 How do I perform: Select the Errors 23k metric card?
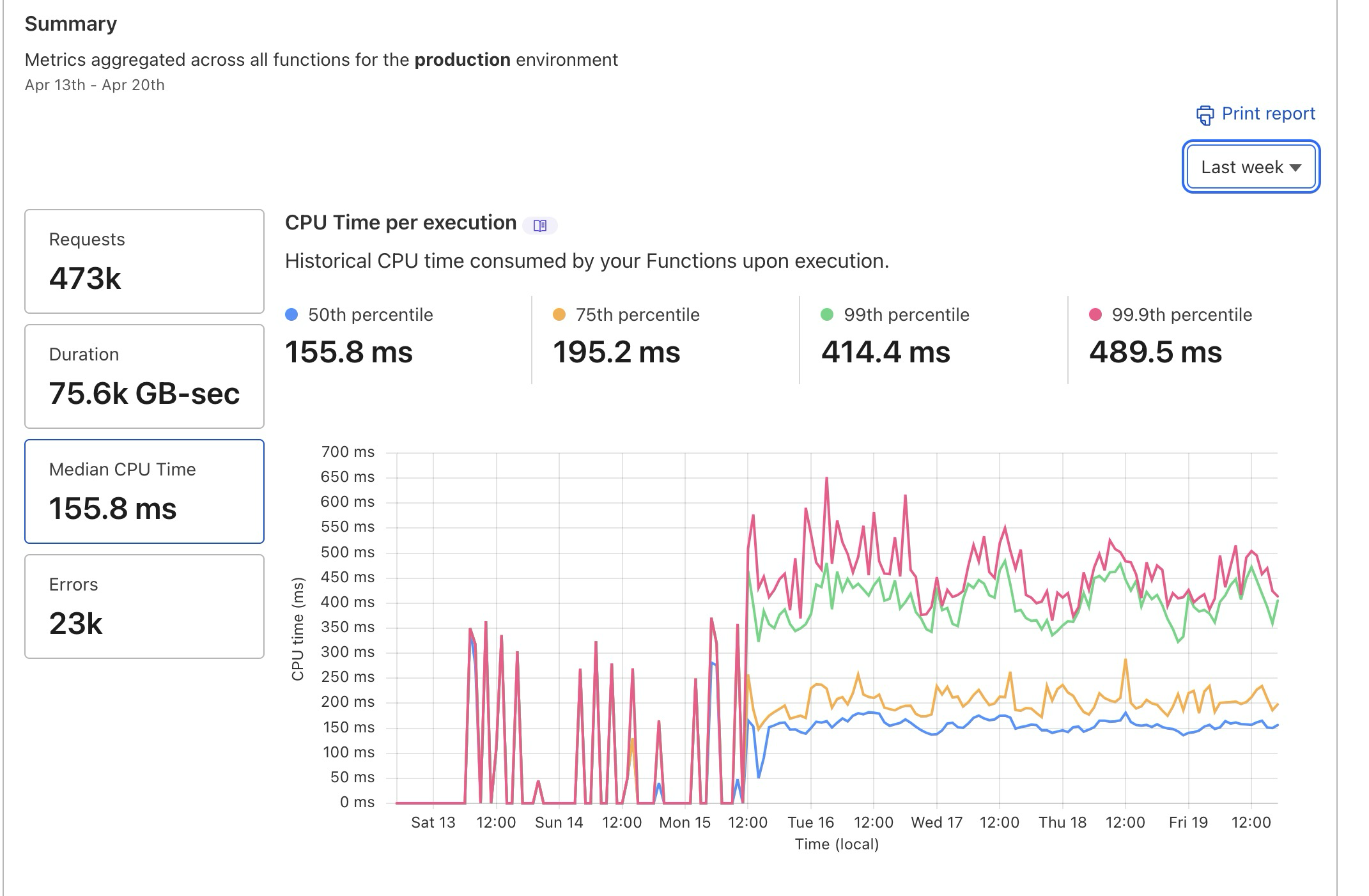(x=144, y=606)
